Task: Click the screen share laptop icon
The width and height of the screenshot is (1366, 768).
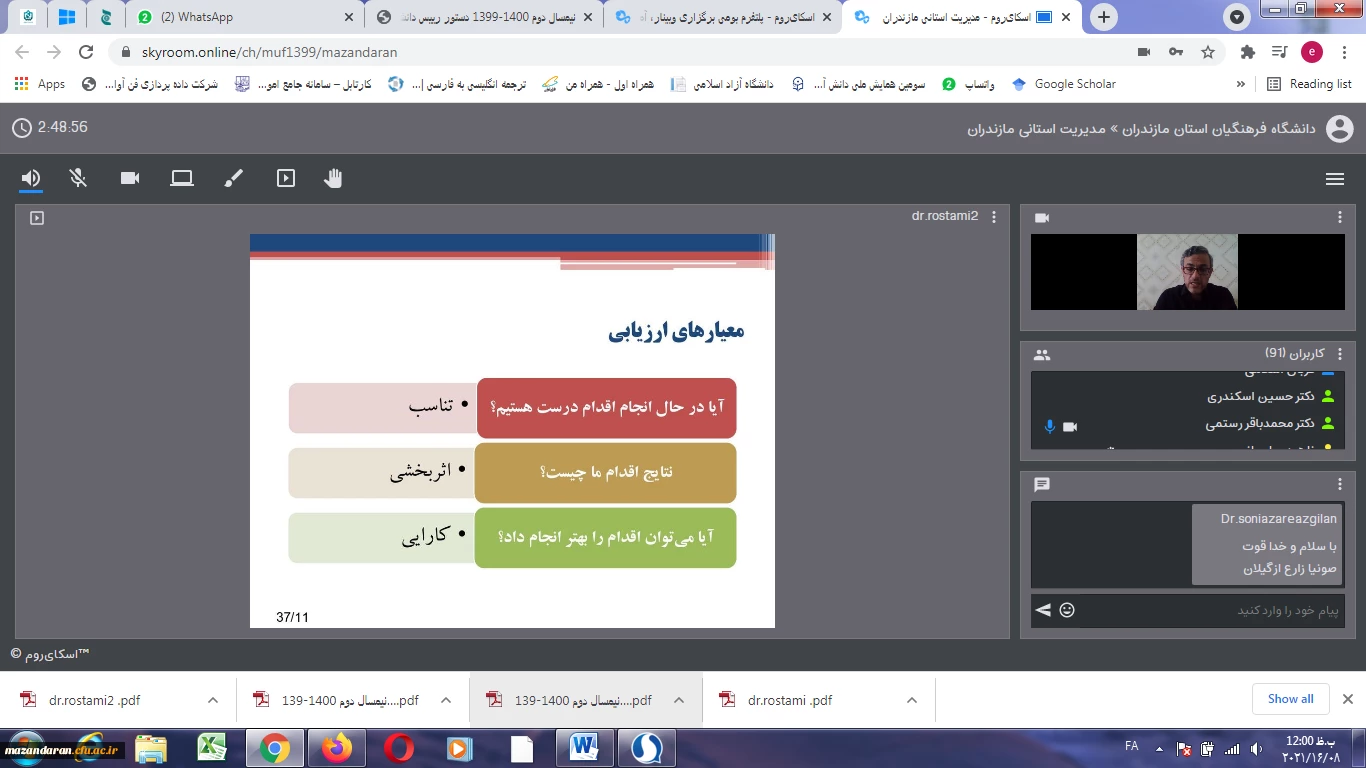Action: (181, 179)
